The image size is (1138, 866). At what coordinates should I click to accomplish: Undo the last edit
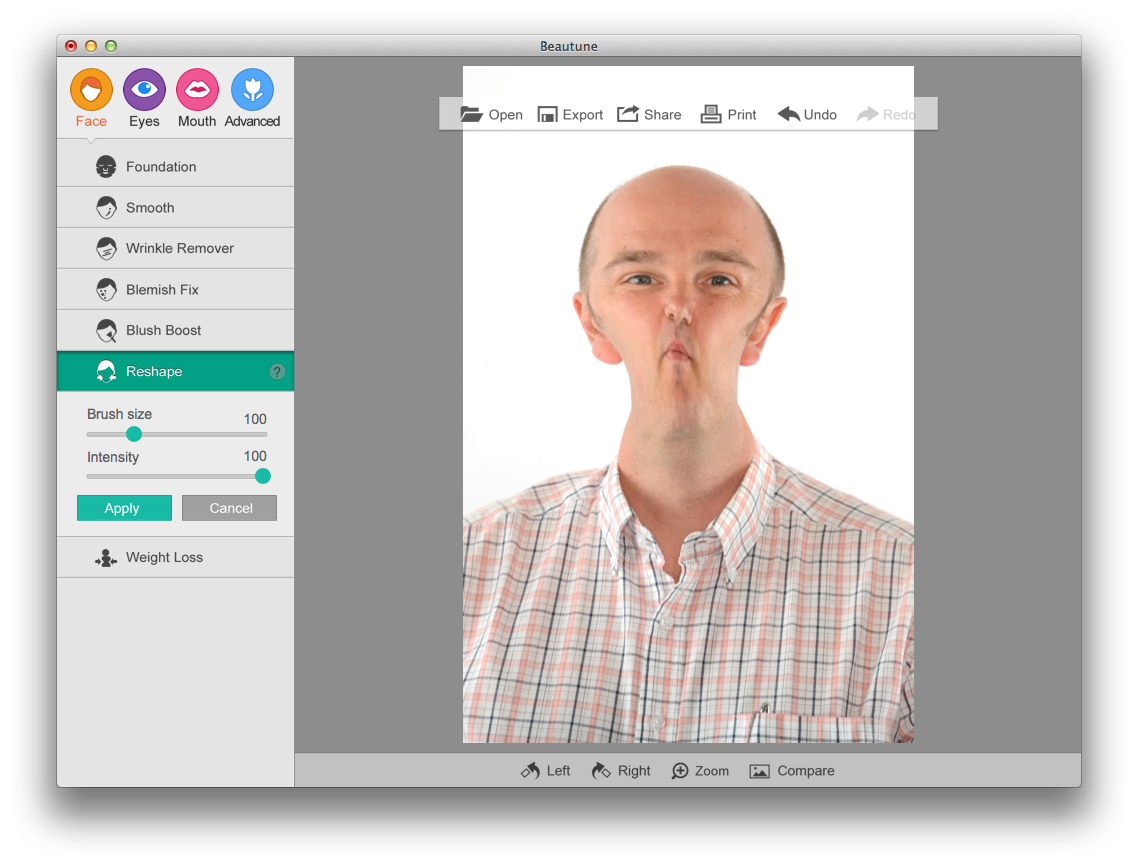pyautogui.click(x=806, y=115)
